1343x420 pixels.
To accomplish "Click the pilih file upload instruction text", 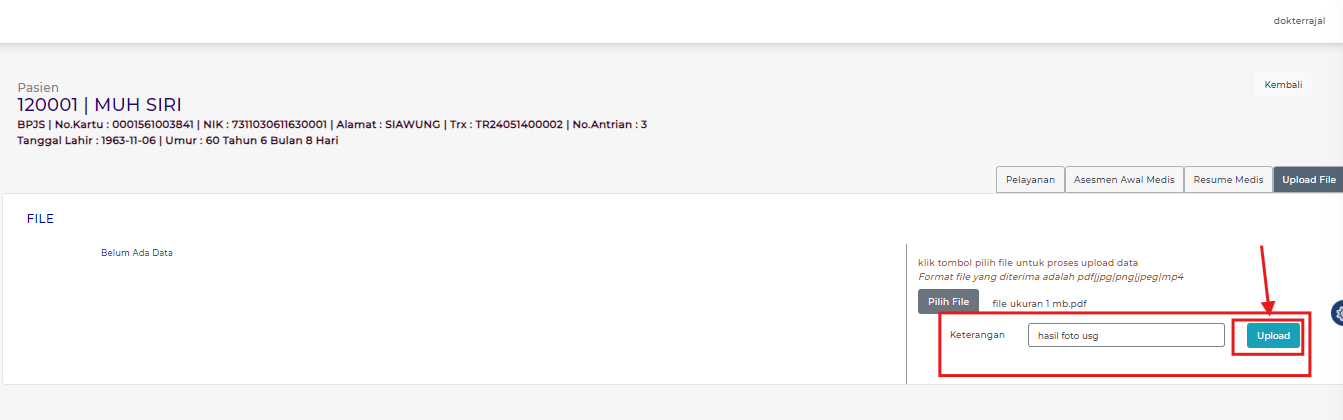I will point(1028,263).
